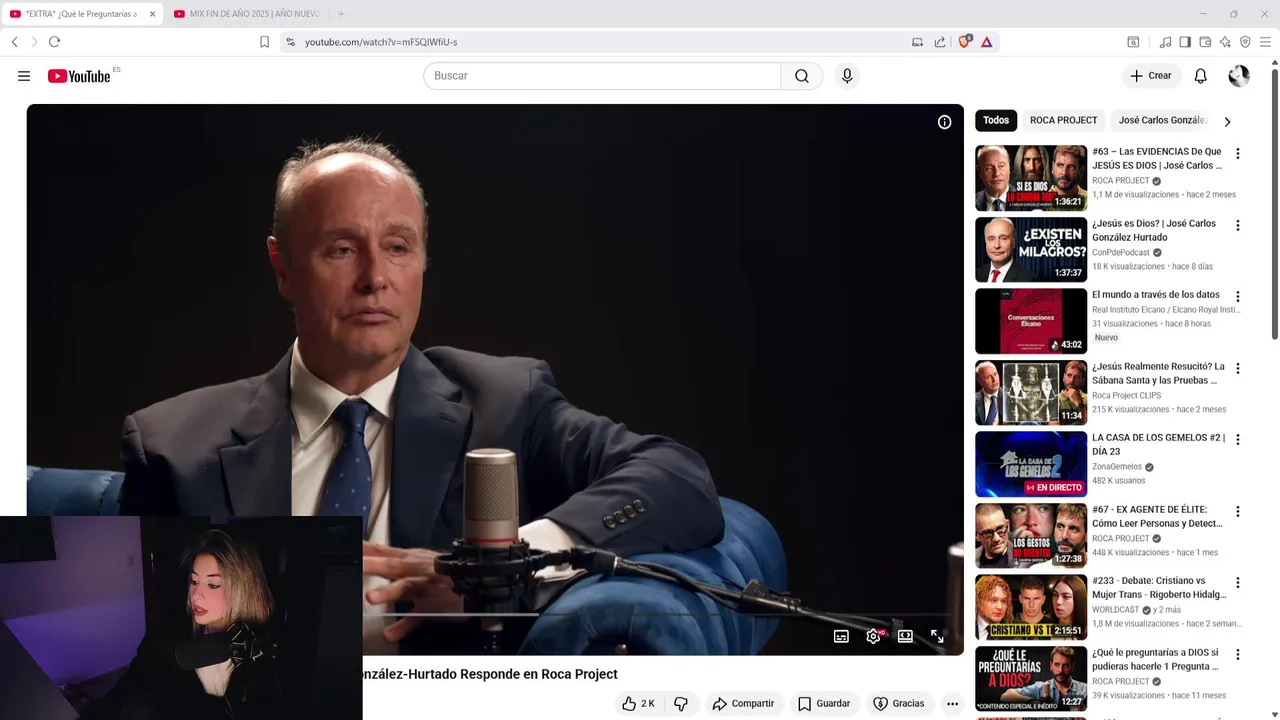
Task: Click the Crear button
Action: [x=1151, y=76]
